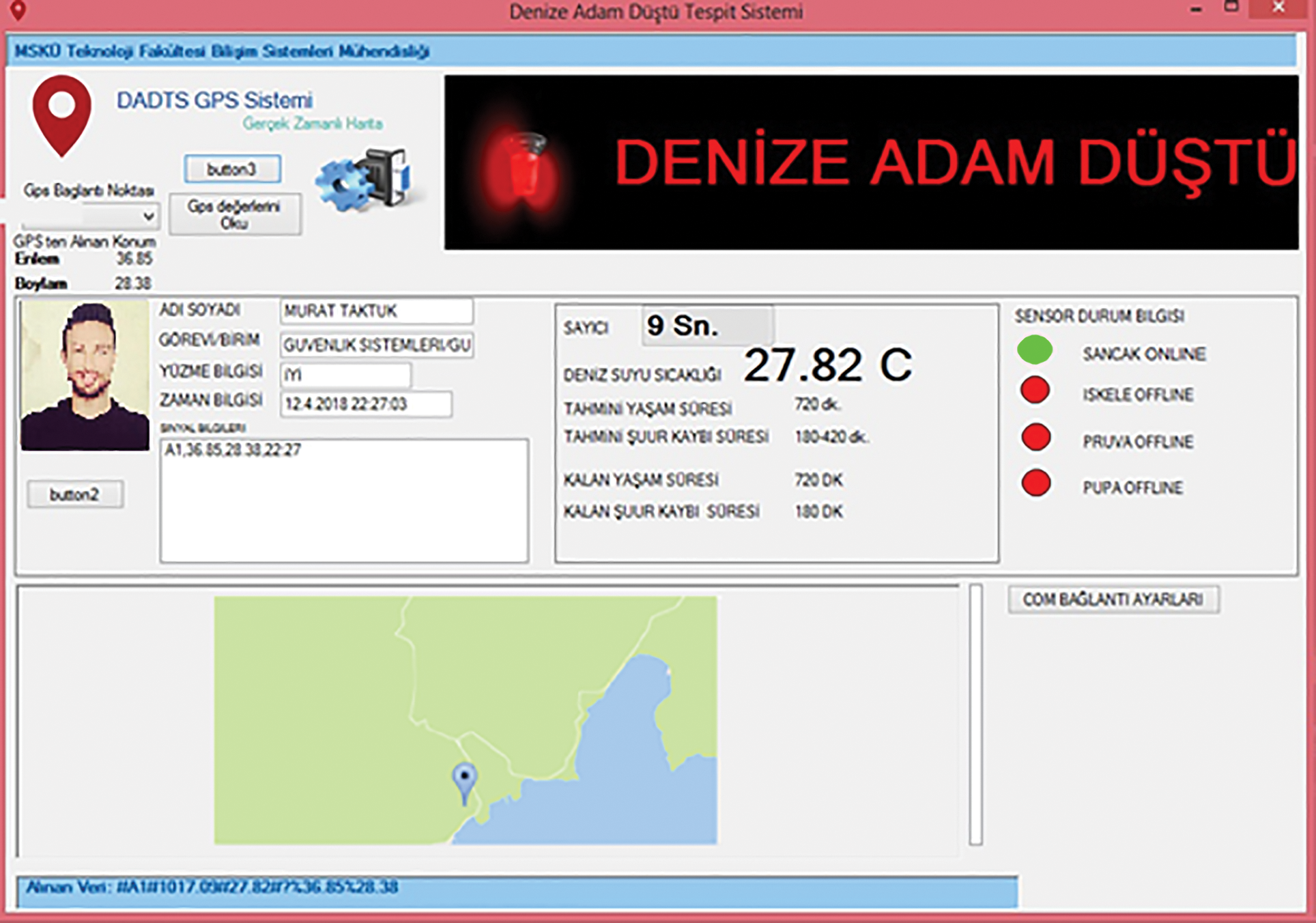The width and height of the screenshot is (1316, 923).
Task: Click the crew member photo thumbnail
Action: [x=85, y=376]
